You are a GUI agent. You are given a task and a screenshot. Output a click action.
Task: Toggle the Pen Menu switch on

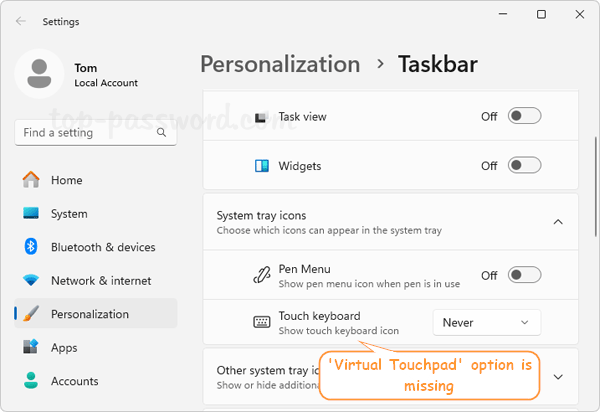point(524,275)
